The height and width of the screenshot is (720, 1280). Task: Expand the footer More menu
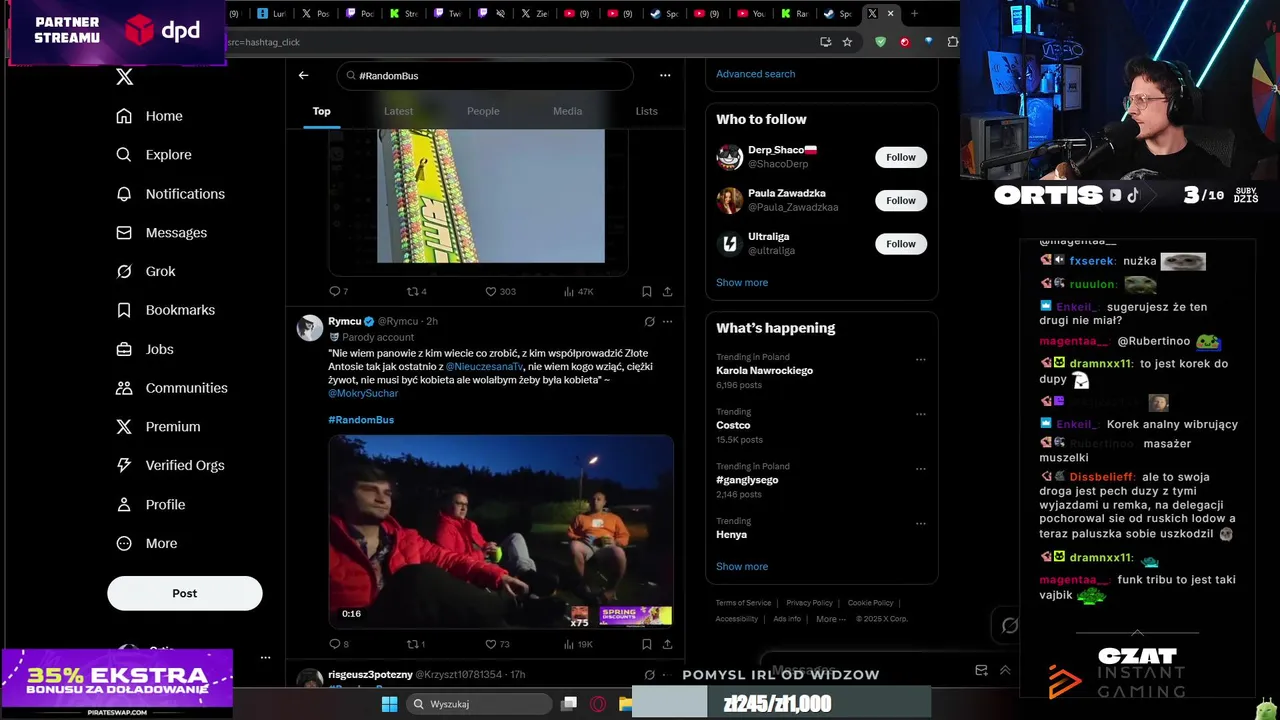[x=830, y=619]
